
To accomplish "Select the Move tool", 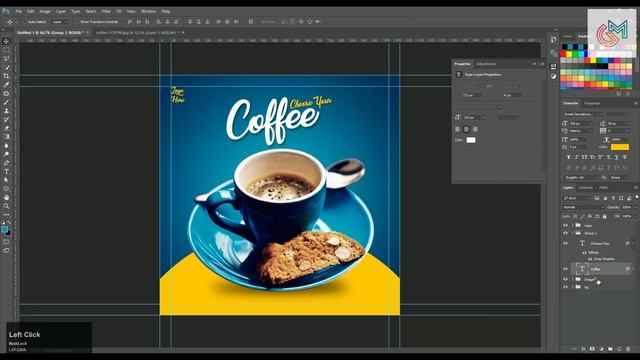I will pyautogui.click(x=6, y=41).
